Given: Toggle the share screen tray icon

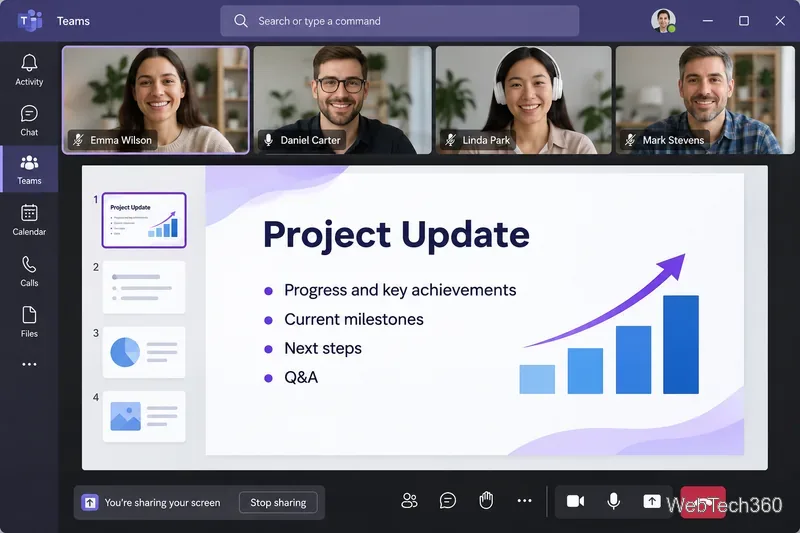Looking at the screenshot, I should pyautogui.click(x=652, y=501).
